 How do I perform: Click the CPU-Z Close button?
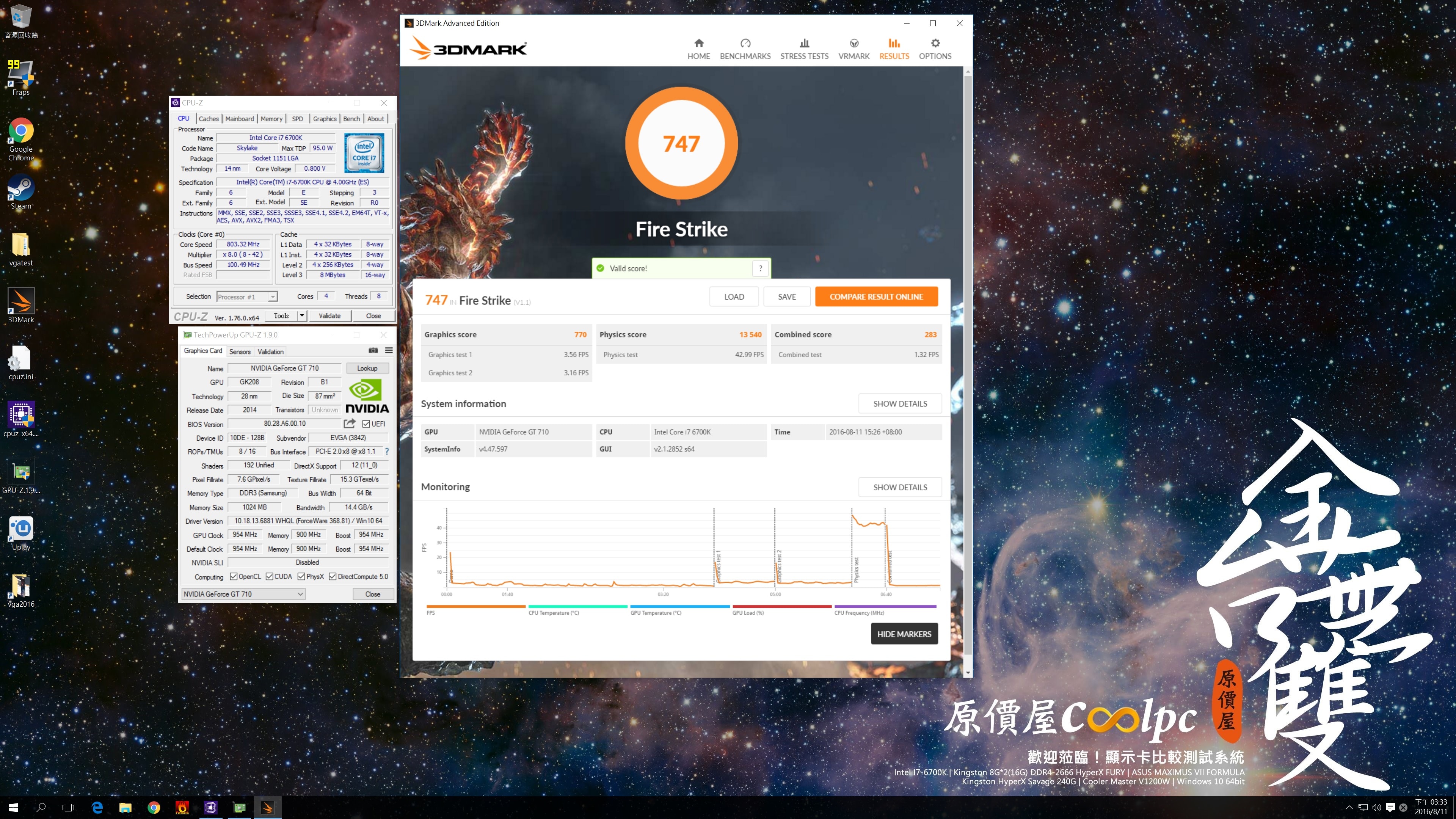tap(373, 316)
